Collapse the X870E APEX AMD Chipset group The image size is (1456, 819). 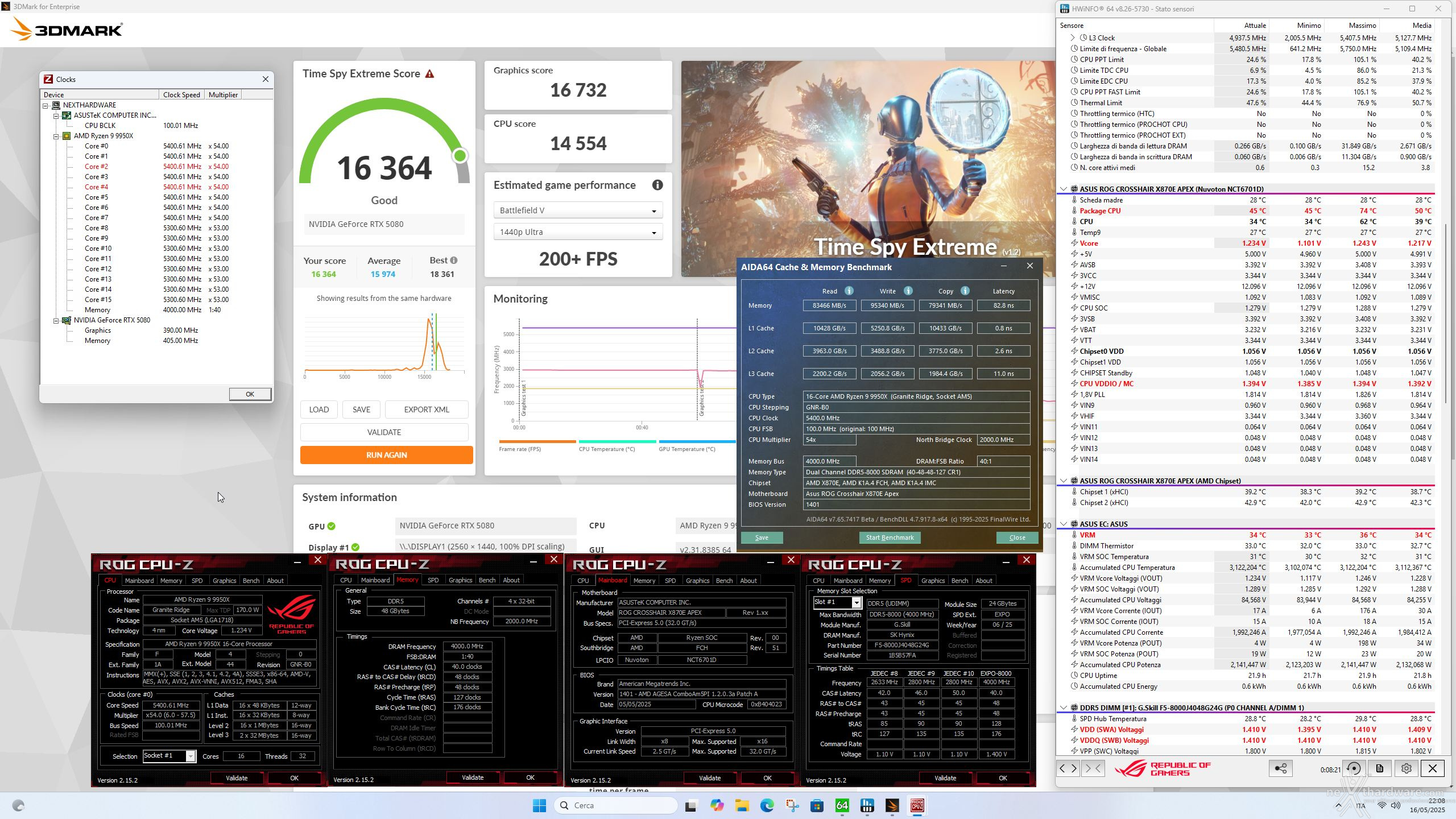(1064, 481)
